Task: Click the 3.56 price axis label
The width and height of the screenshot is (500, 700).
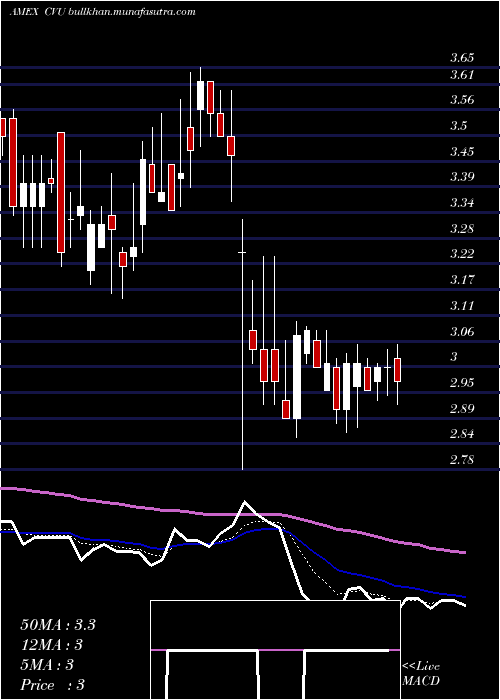Action: tap(462, 100)
